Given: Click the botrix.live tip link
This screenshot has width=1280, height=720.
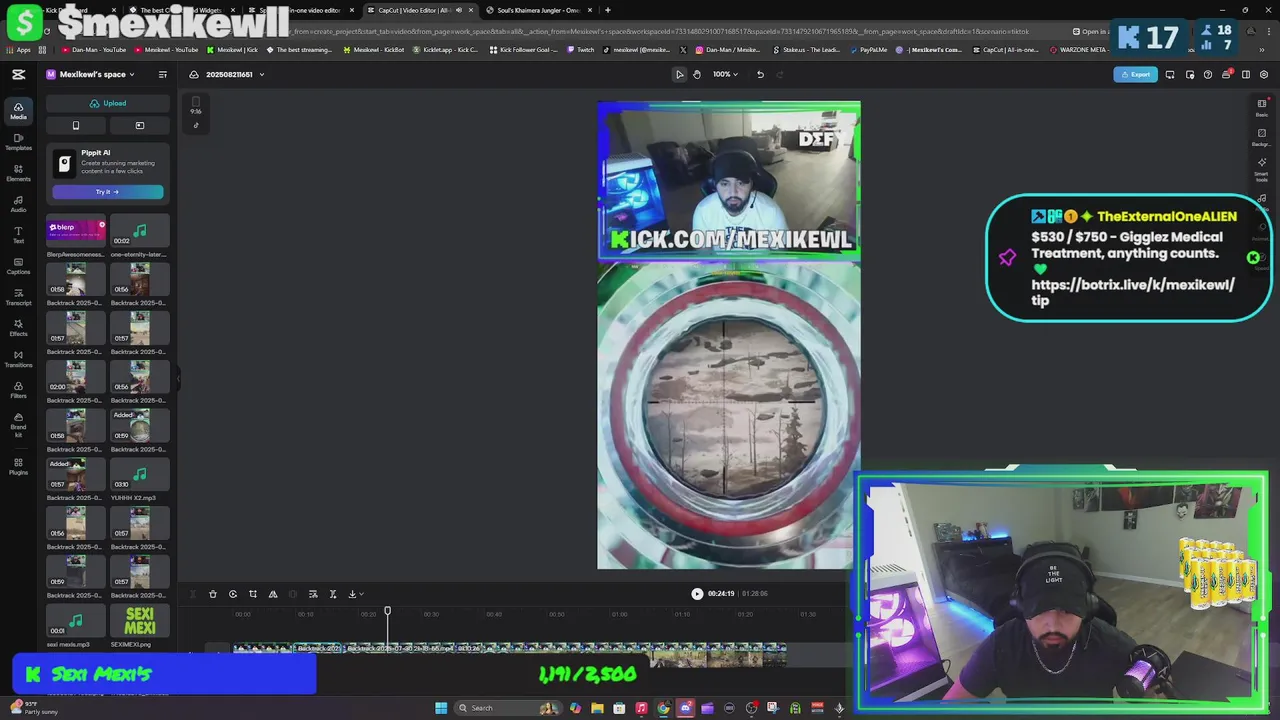Looking at the screenshot, I should tap(1133, 292).
